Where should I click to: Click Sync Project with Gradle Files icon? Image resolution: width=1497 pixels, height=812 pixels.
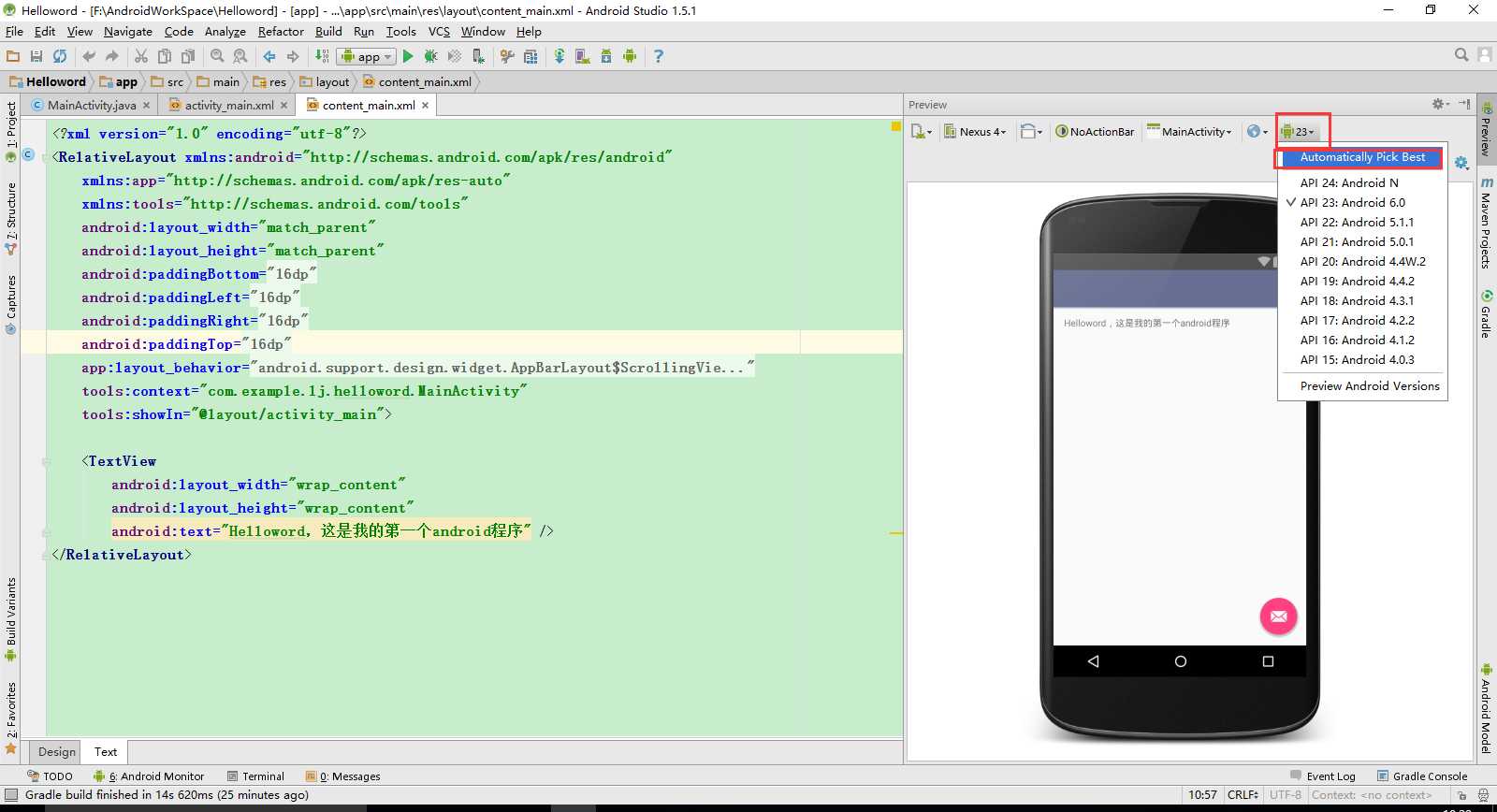click(560, 56)
